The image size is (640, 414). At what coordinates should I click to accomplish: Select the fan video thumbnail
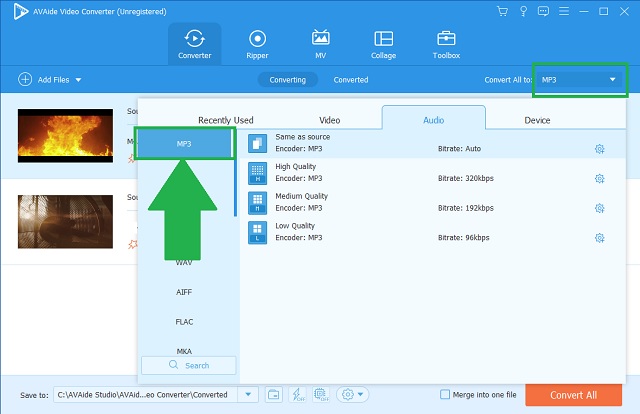click(65, 221)
